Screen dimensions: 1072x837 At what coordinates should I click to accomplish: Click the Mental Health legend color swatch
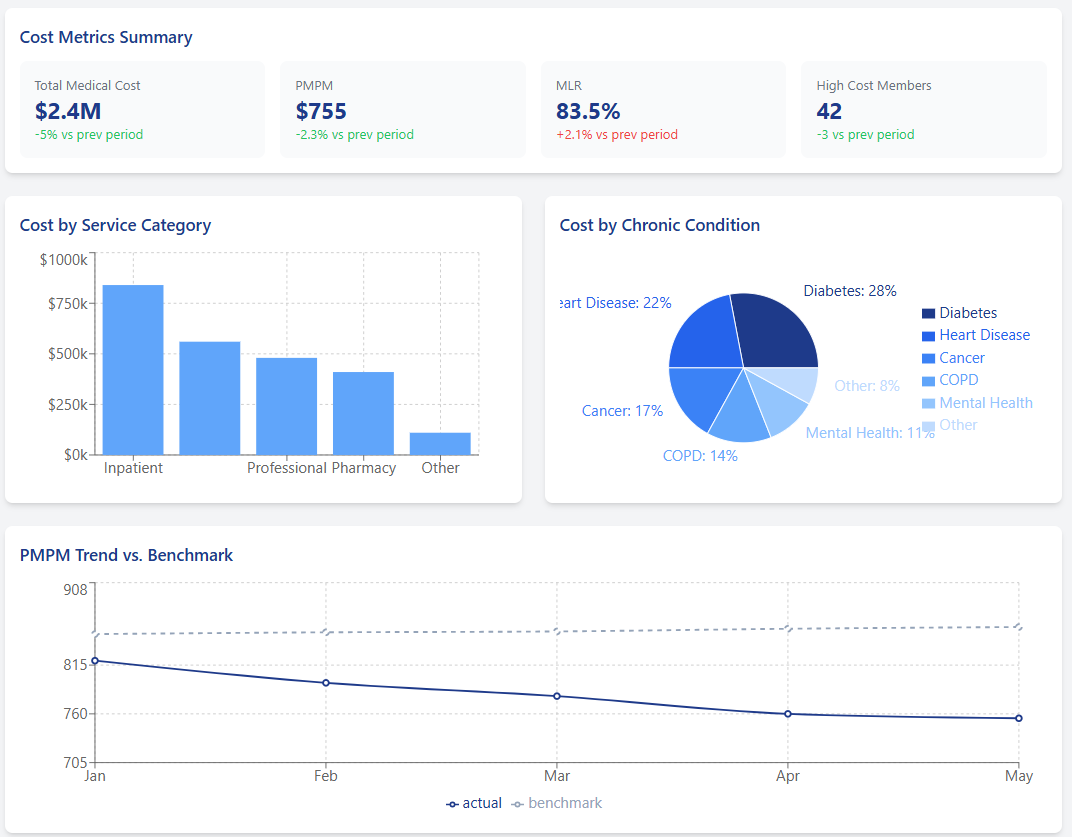928,403
